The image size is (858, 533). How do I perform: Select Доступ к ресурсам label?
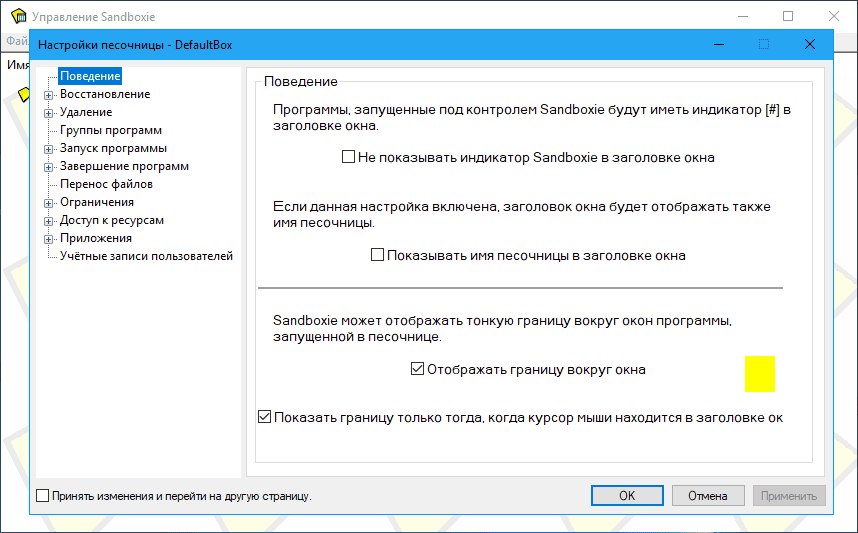112,221
